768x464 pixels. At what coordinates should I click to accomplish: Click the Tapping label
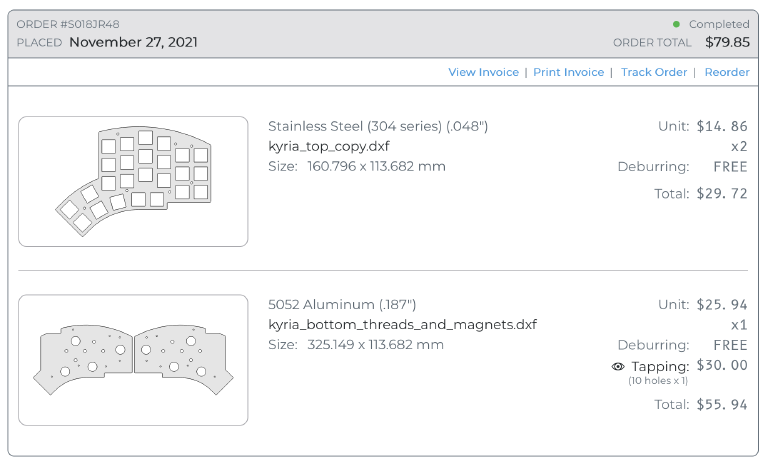(x=660, y=366)
